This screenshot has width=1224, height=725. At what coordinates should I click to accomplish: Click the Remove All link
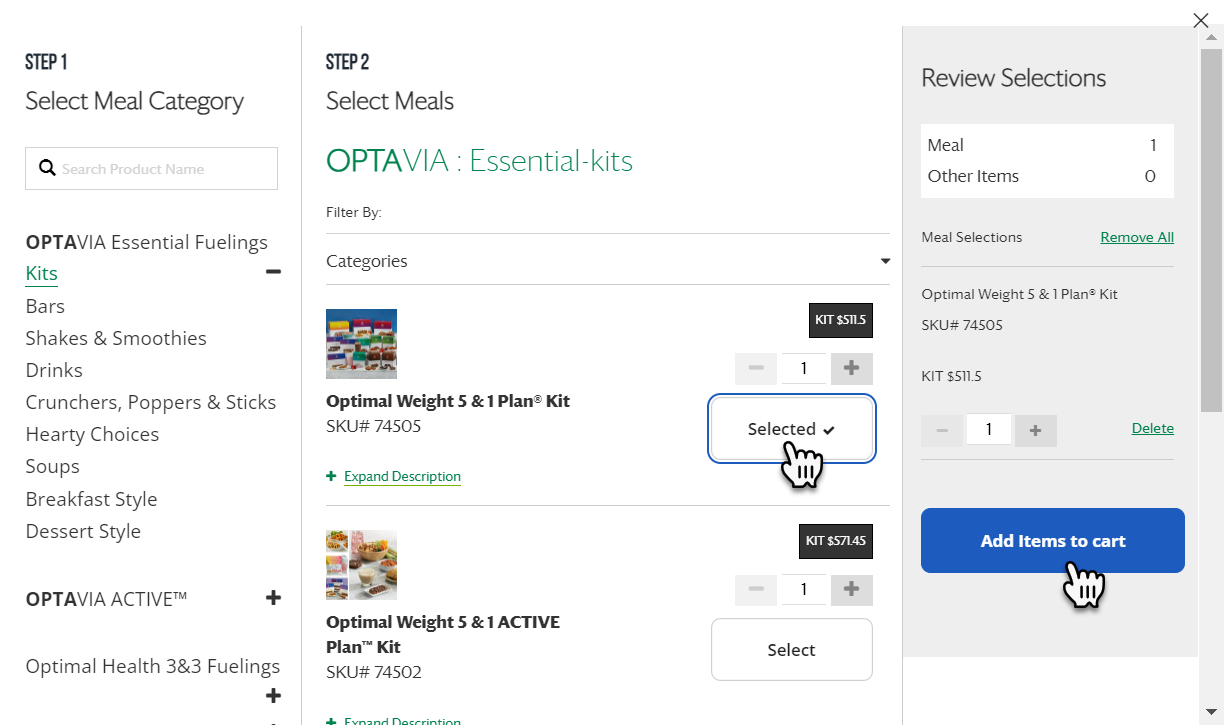point(1137,237)
